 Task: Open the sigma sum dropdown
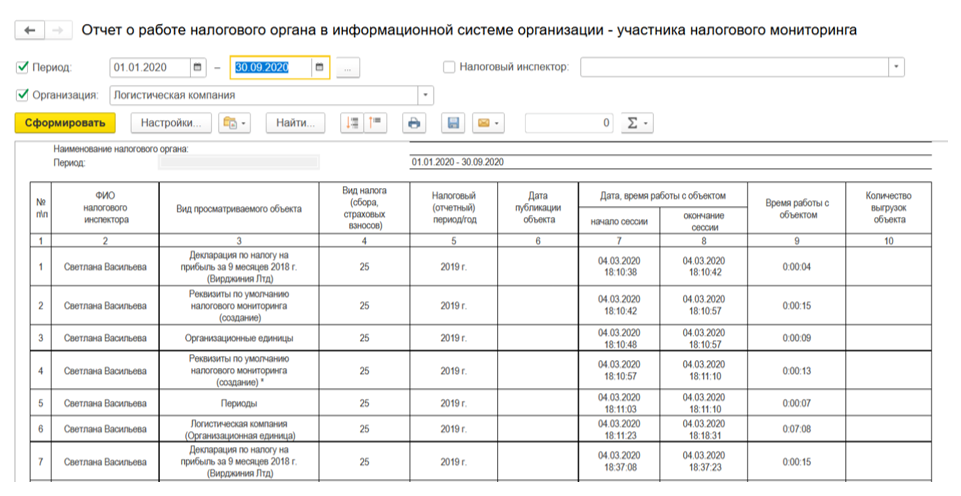637,123
